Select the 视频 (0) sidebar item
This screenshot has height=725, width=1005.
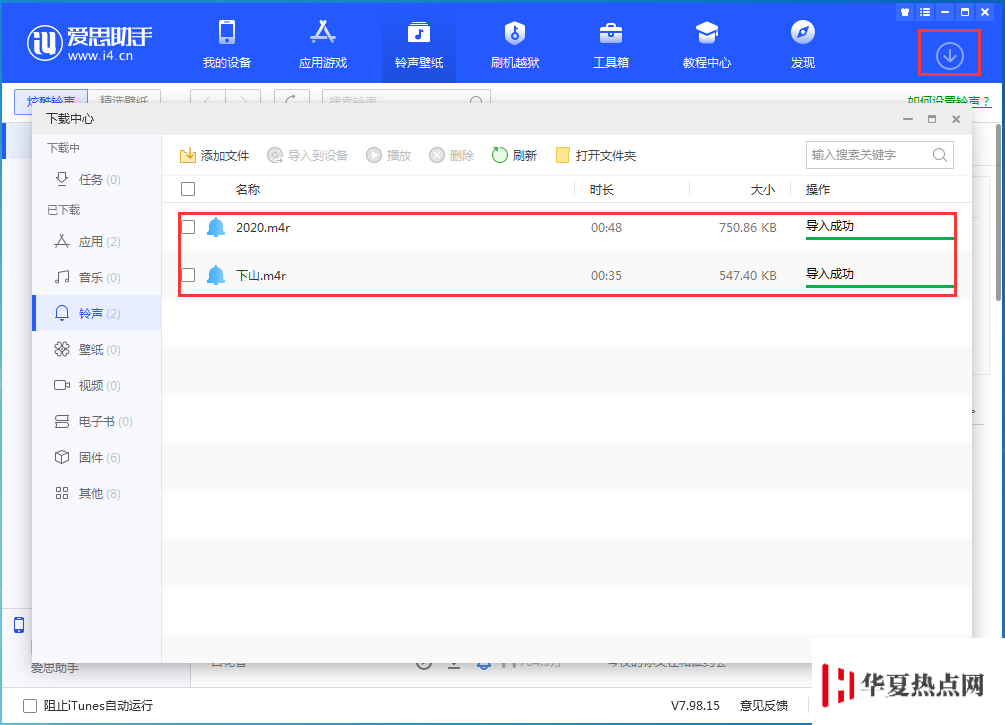97,385
